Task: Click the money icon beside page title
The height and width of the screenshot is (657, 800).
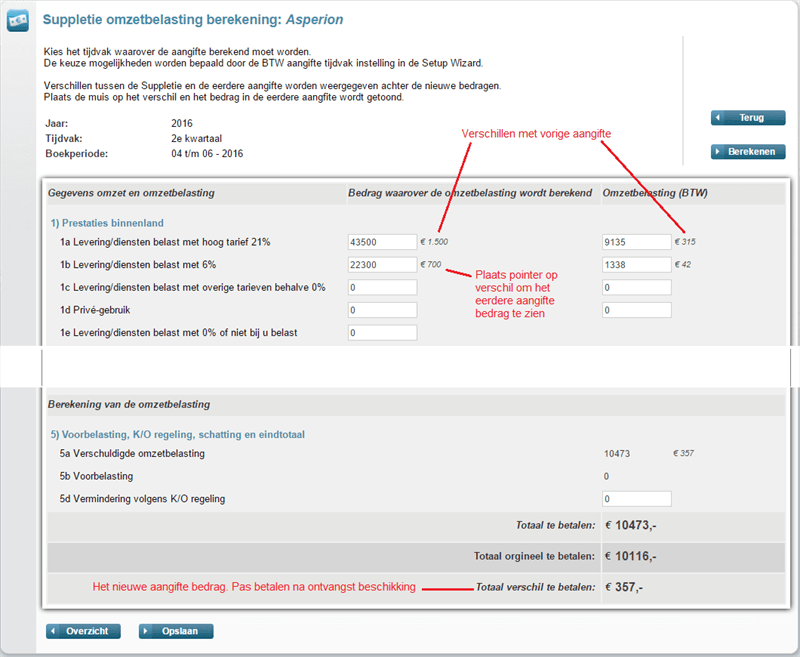Action: coord(18,21)
